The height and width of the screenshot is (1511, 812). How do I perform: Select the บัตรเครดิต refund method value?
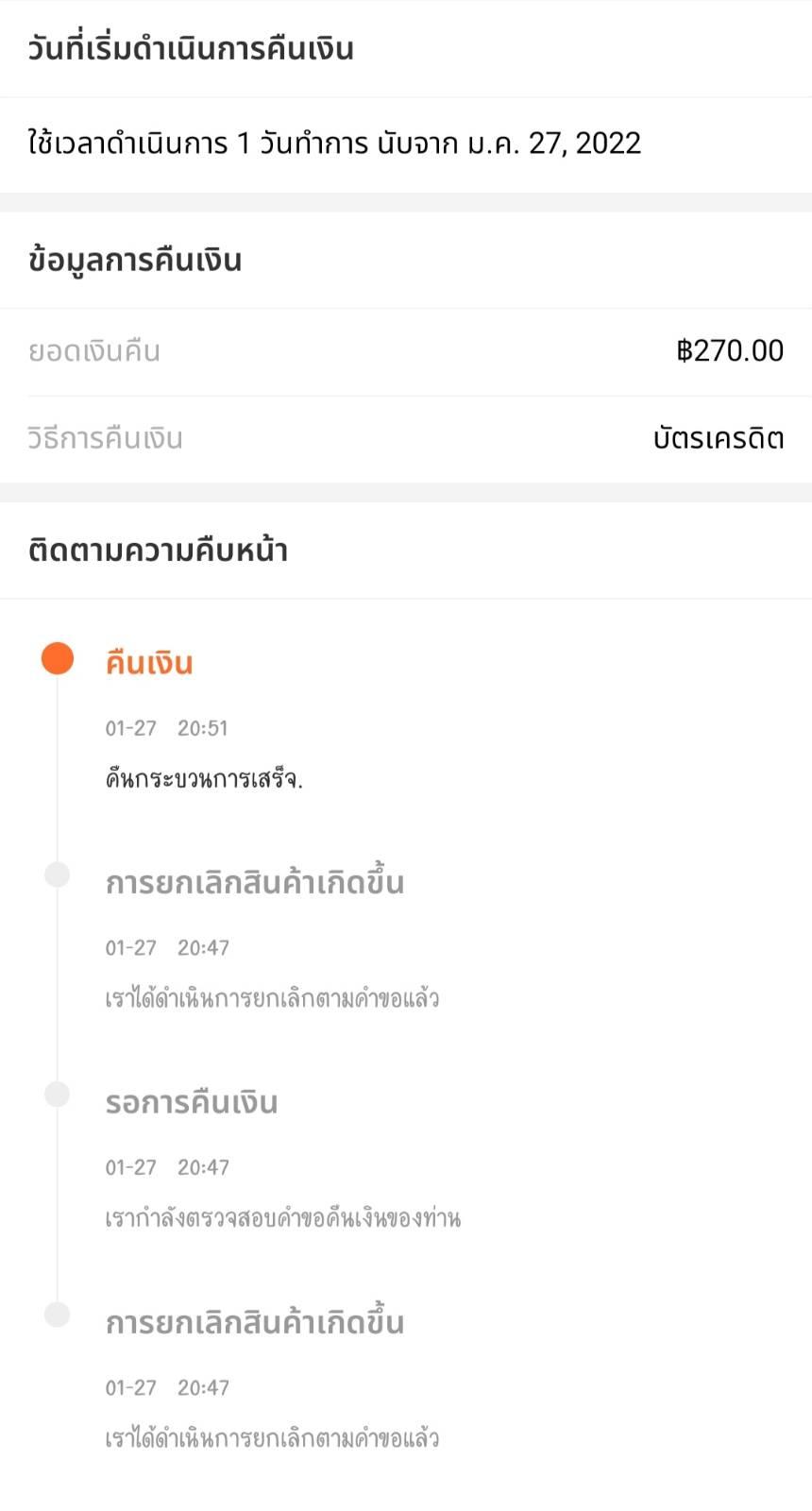718,438
